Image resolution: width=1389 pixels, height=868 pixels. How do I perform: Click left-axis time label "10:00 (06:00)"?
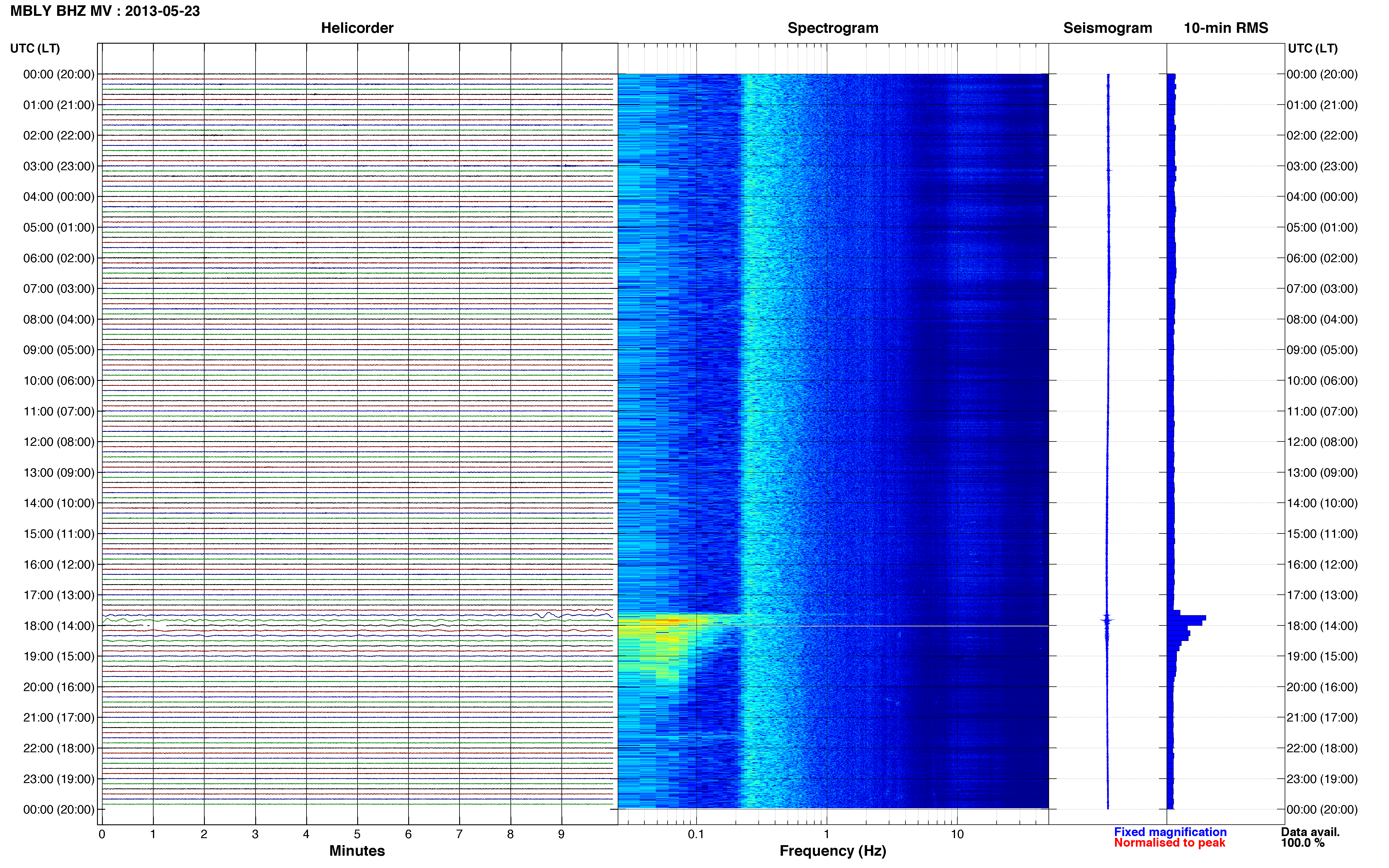click(59, 381)
